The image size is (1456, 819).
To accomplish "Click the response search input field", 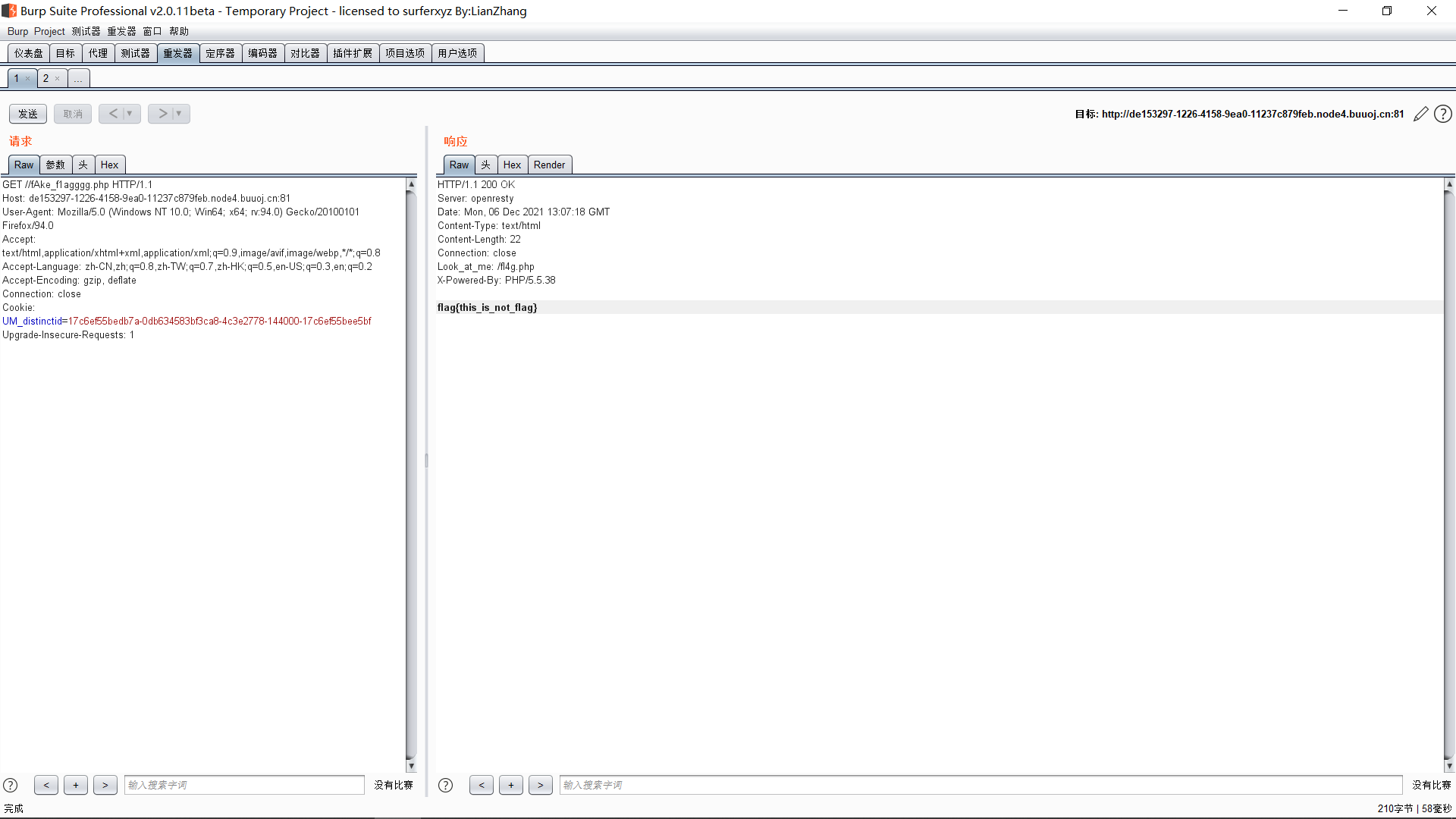I will (x=980, y=785).
